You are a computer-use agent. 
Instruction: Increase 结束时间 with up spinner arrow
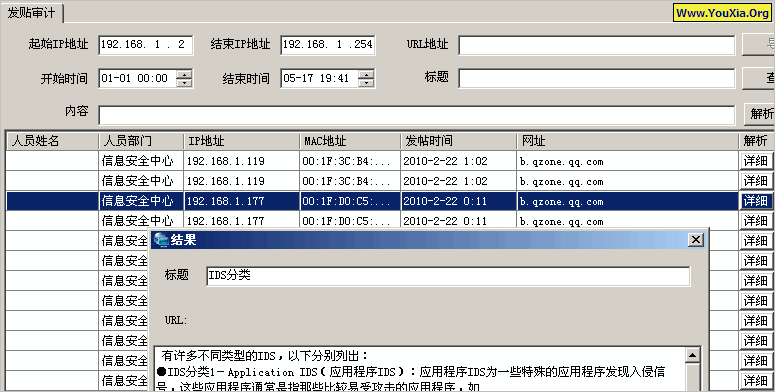tap(366, 74)
